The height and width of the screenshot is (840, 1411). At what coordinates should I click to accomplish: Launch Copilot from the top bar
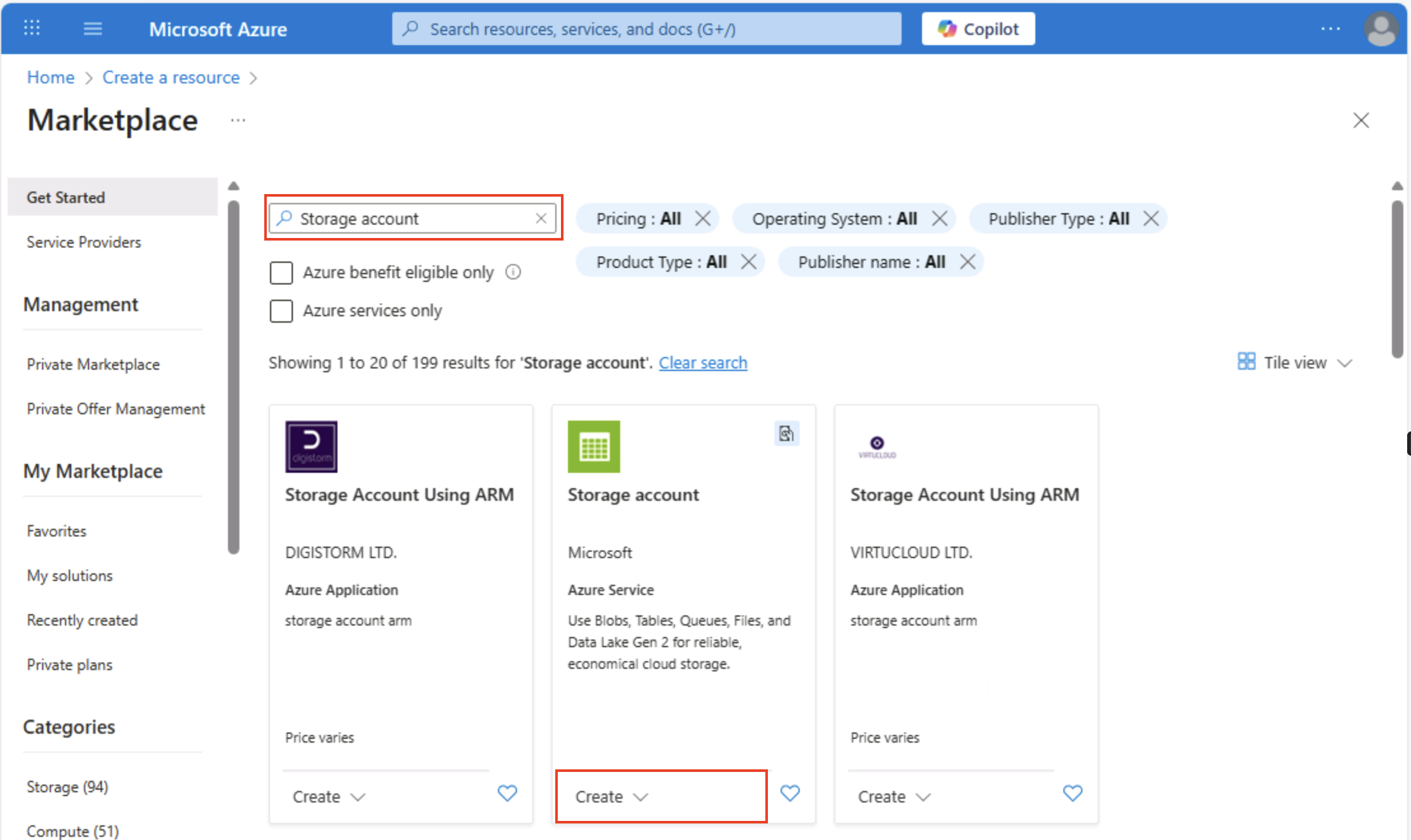(x=977, y=28)
